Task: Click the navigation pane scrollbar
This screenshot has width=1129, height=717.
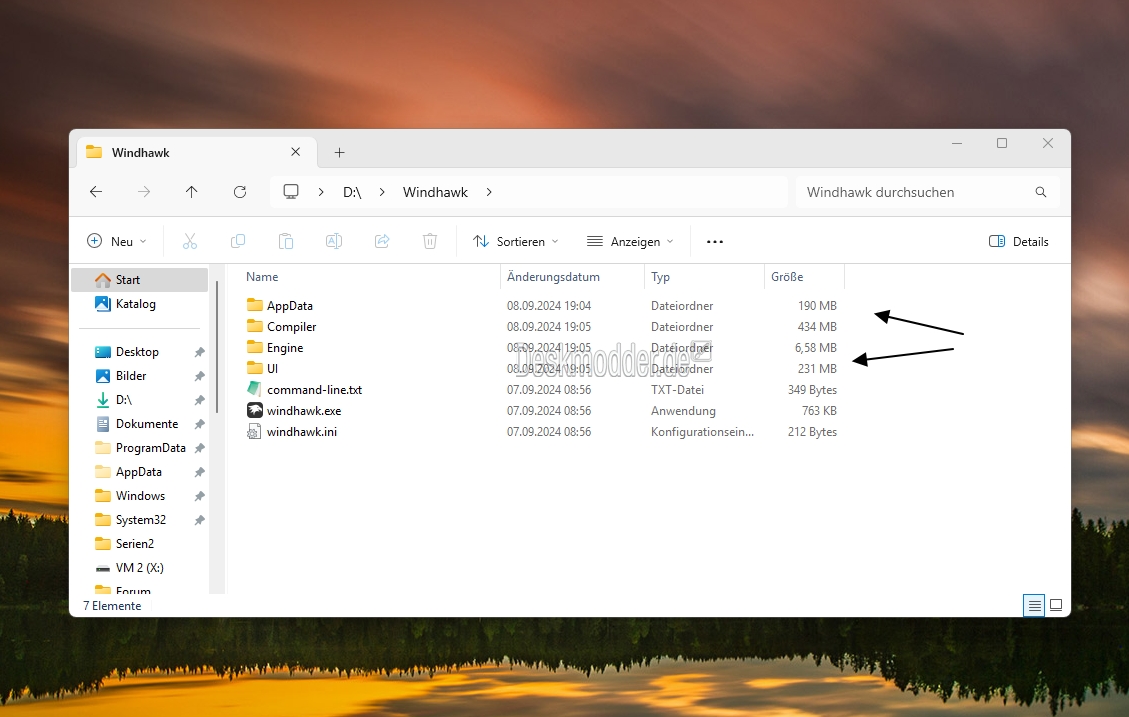Action: (x=217, y=348)
